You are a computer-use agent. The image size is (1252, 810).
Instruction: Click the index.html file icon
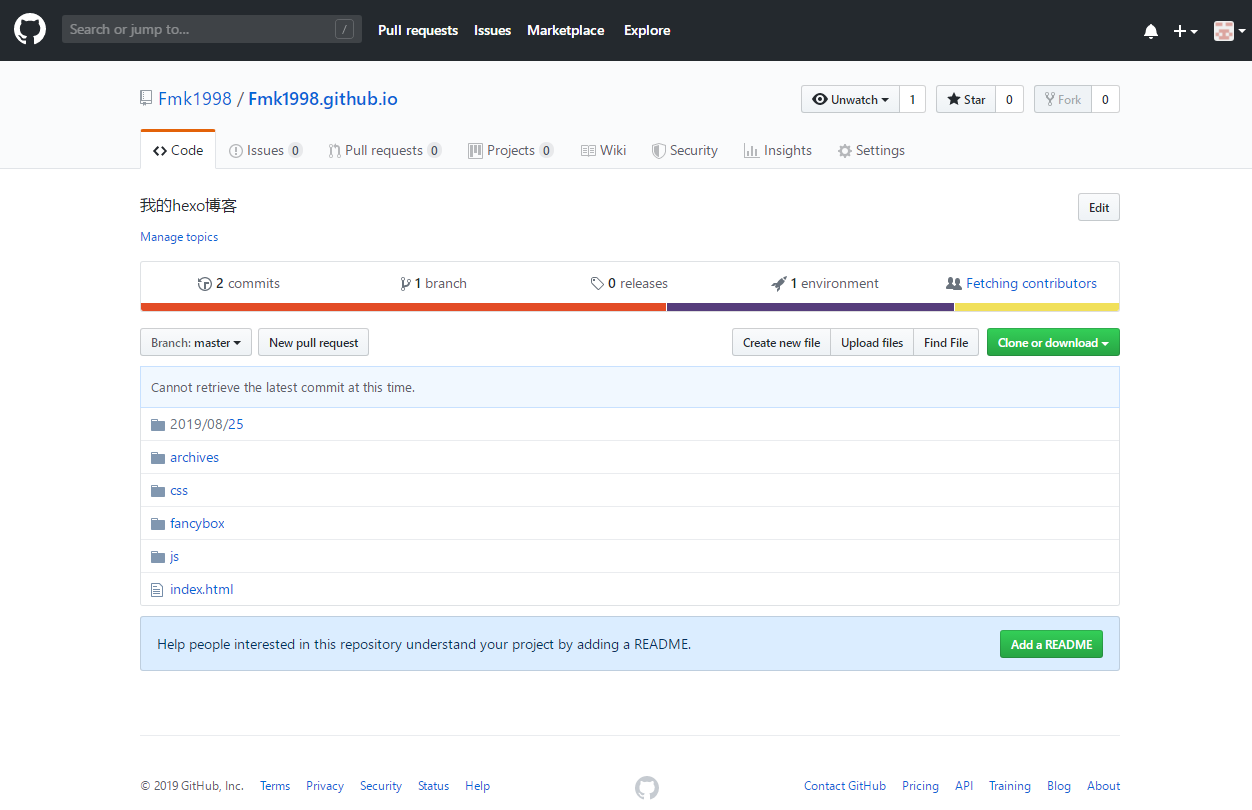click(x=156, y=590)
